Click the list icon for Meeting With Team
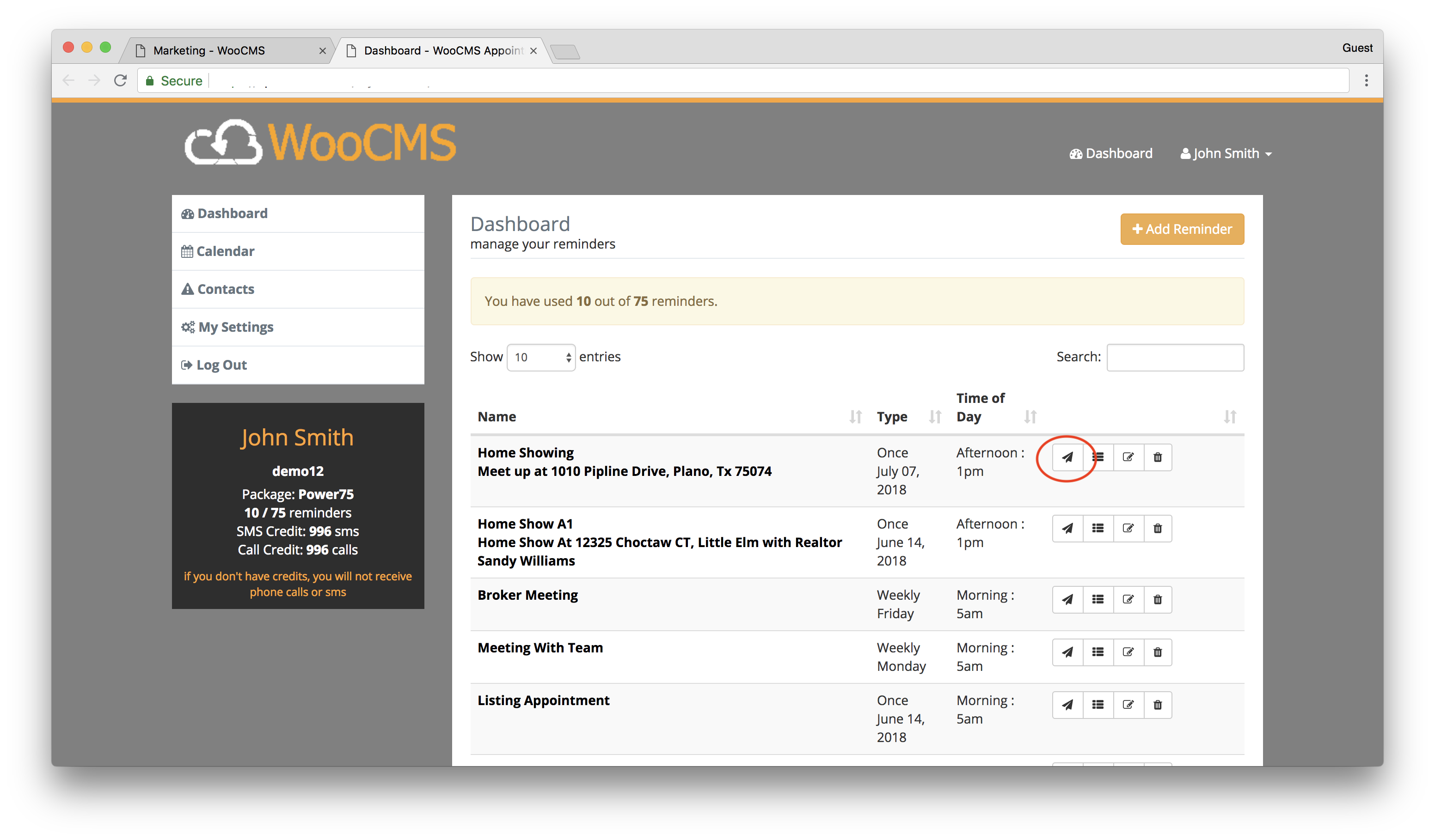Image resolution: width=1435 pixels, height=840 pixels. coord(1097,651)
